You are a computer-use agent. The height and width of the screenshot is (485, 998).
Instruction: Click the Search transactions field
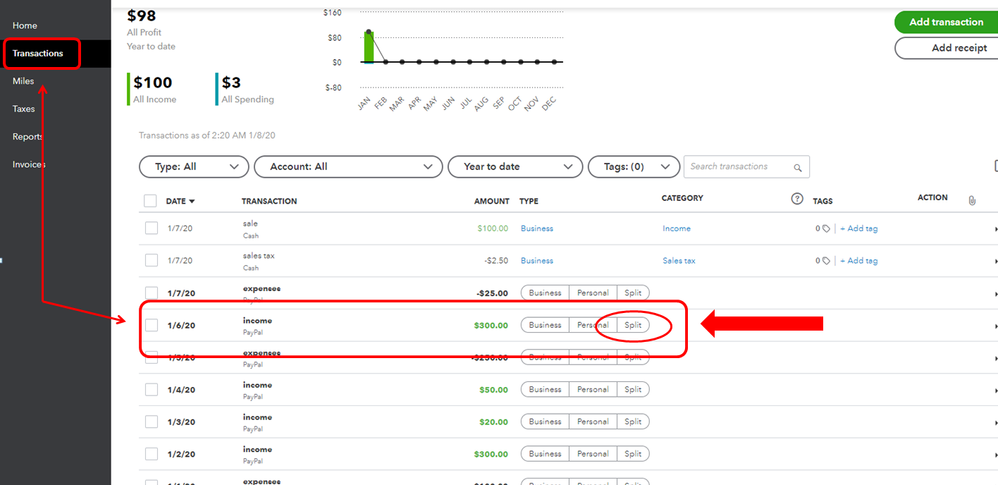point(747,167)
